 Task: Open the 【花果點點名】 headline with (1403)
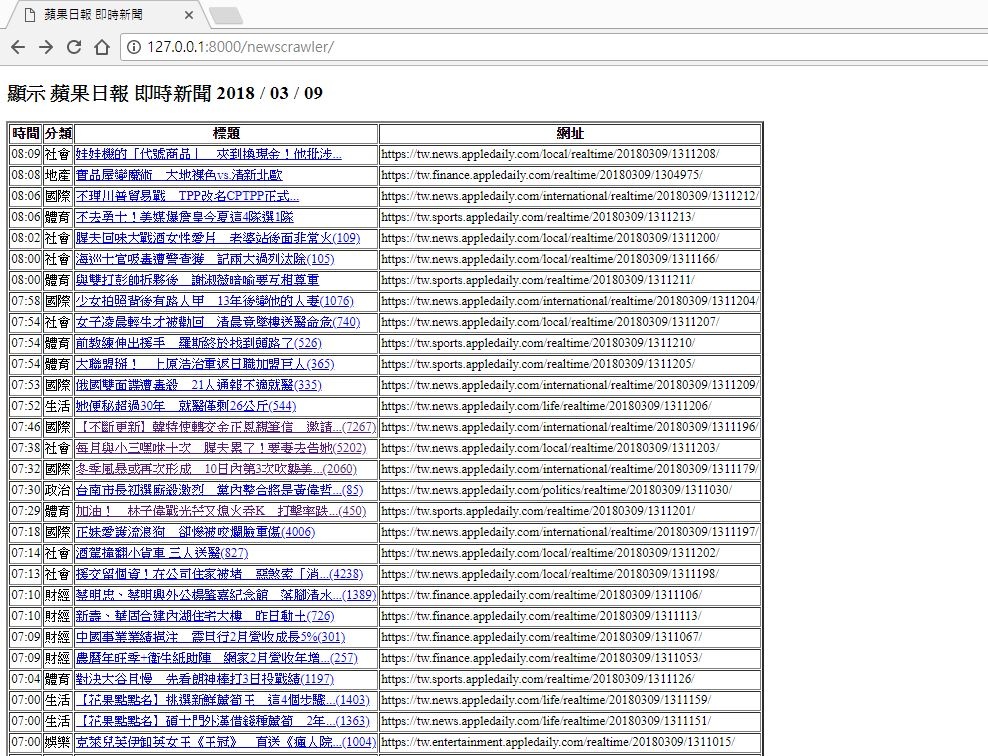pos(222,700)
